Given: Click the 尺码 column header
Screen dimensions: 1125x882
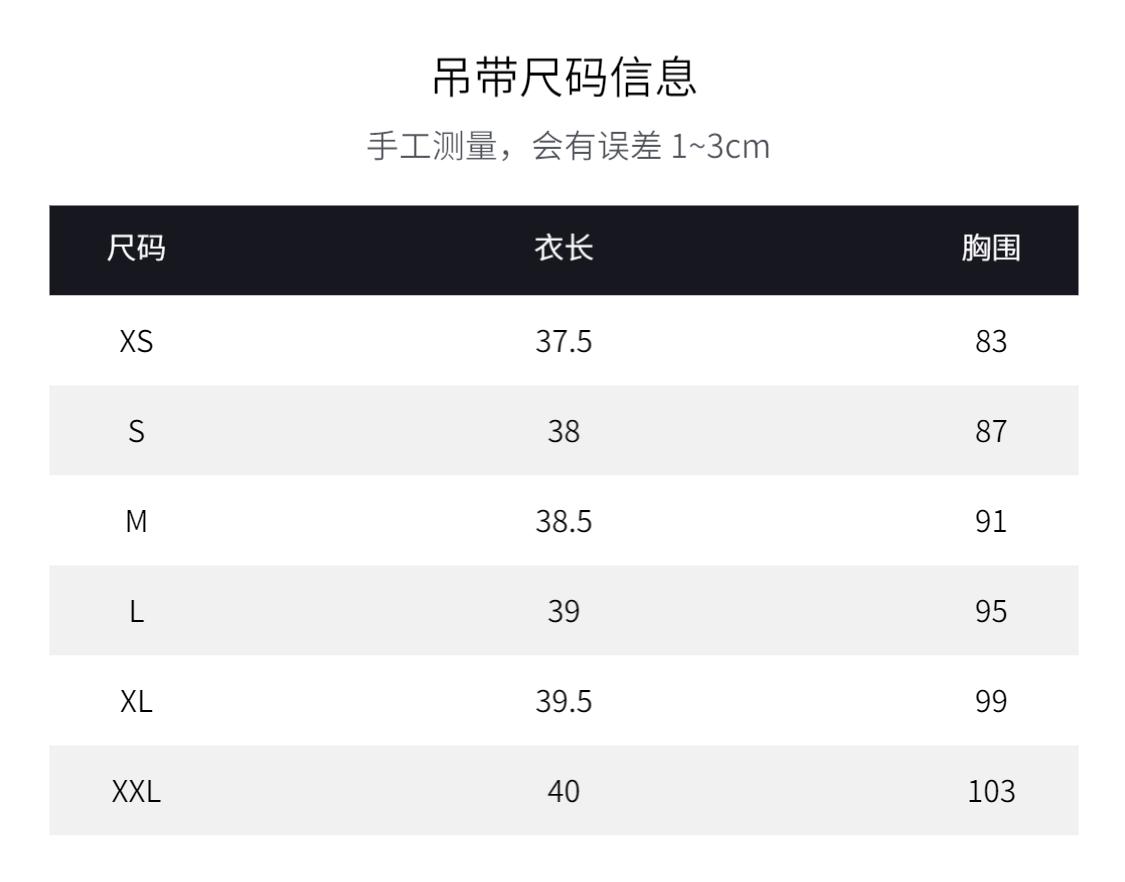Looking at the screenshot, I should click(x=136, y=250).
